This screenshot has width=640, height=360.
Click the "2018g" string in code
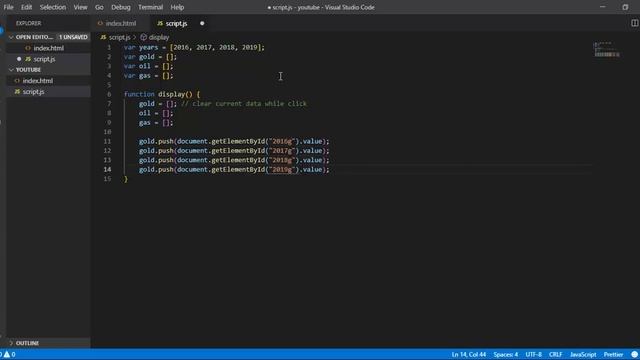pos(282,160)
